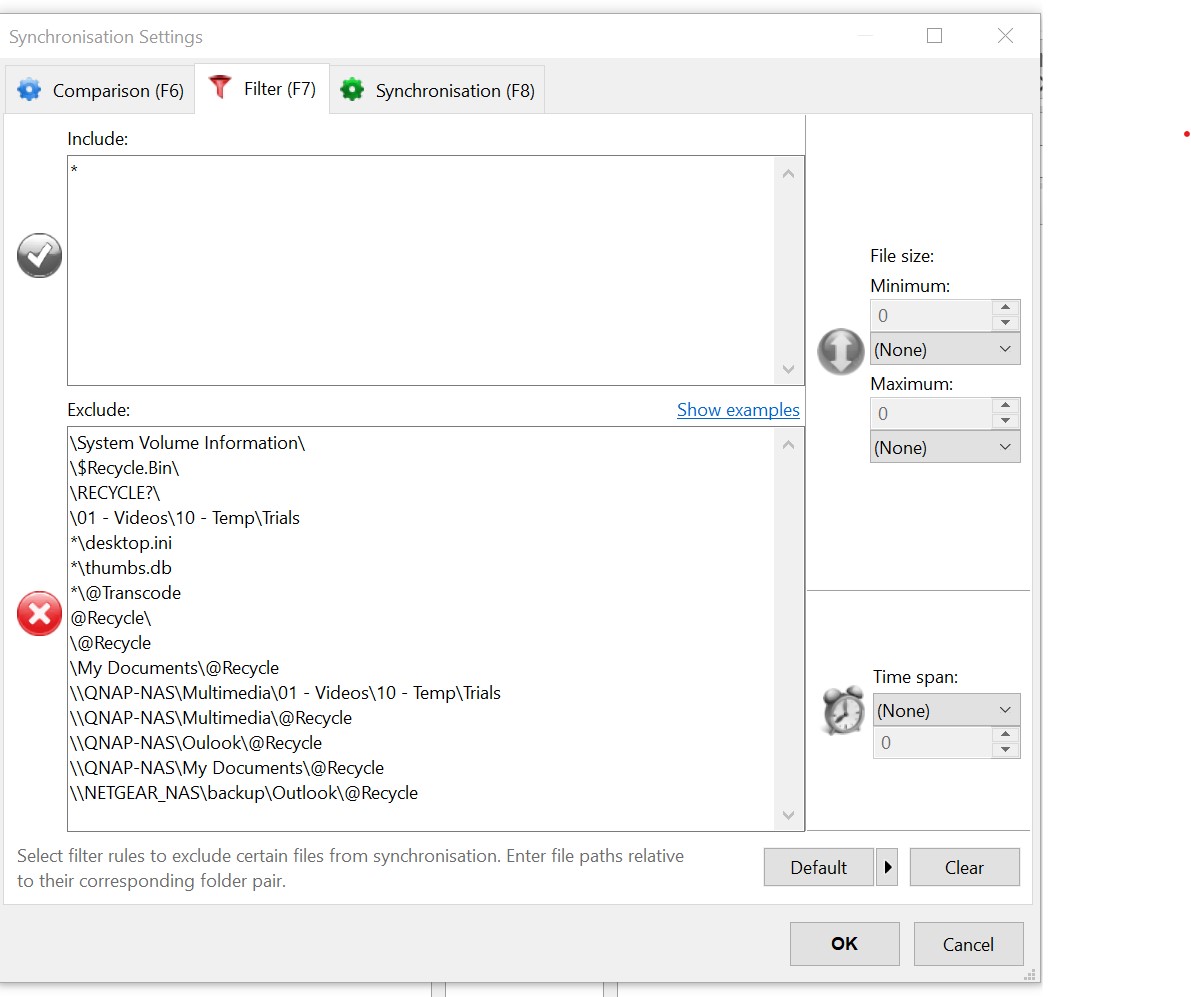
Task: Click the red funnel Filter icon
Action: coord(220,87)
